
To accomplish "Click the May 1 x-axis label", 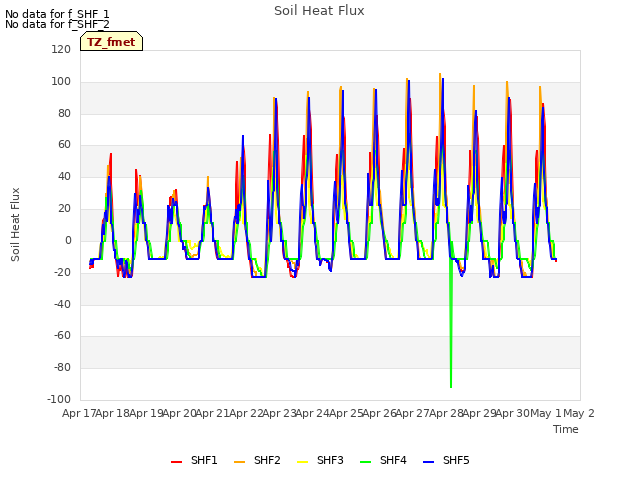I will [x=546, y=413].
